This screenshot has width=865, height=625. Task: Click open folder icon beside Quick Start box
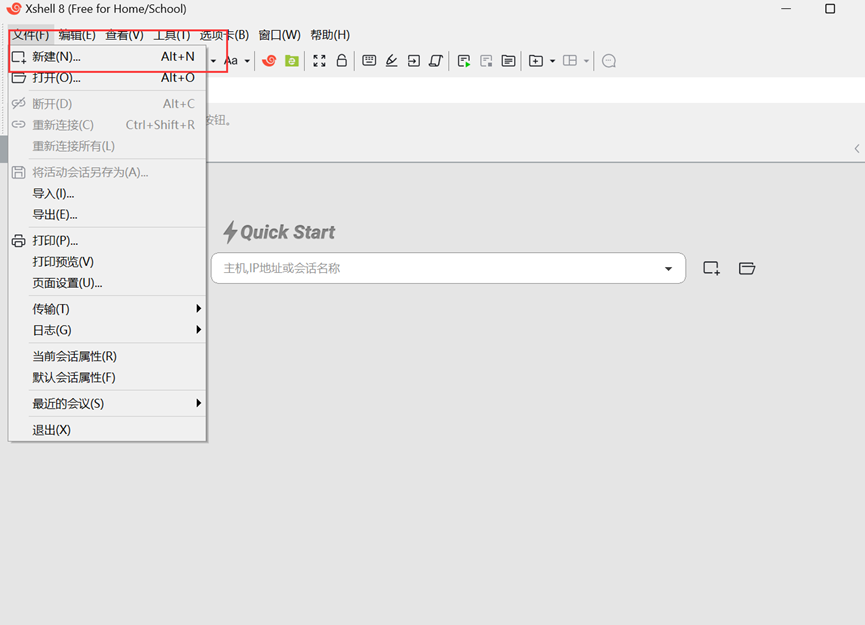point(746,268)
